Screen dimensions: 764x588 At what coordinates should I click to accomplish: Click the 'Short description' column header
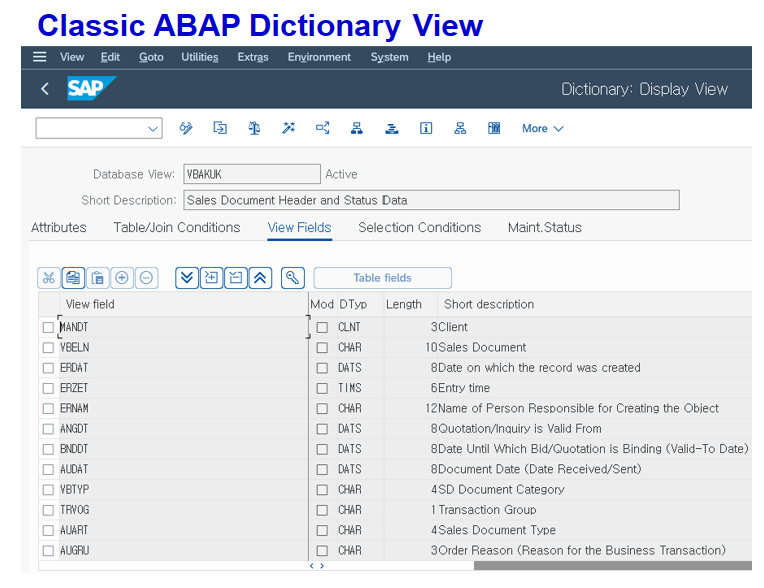point(489,304)
